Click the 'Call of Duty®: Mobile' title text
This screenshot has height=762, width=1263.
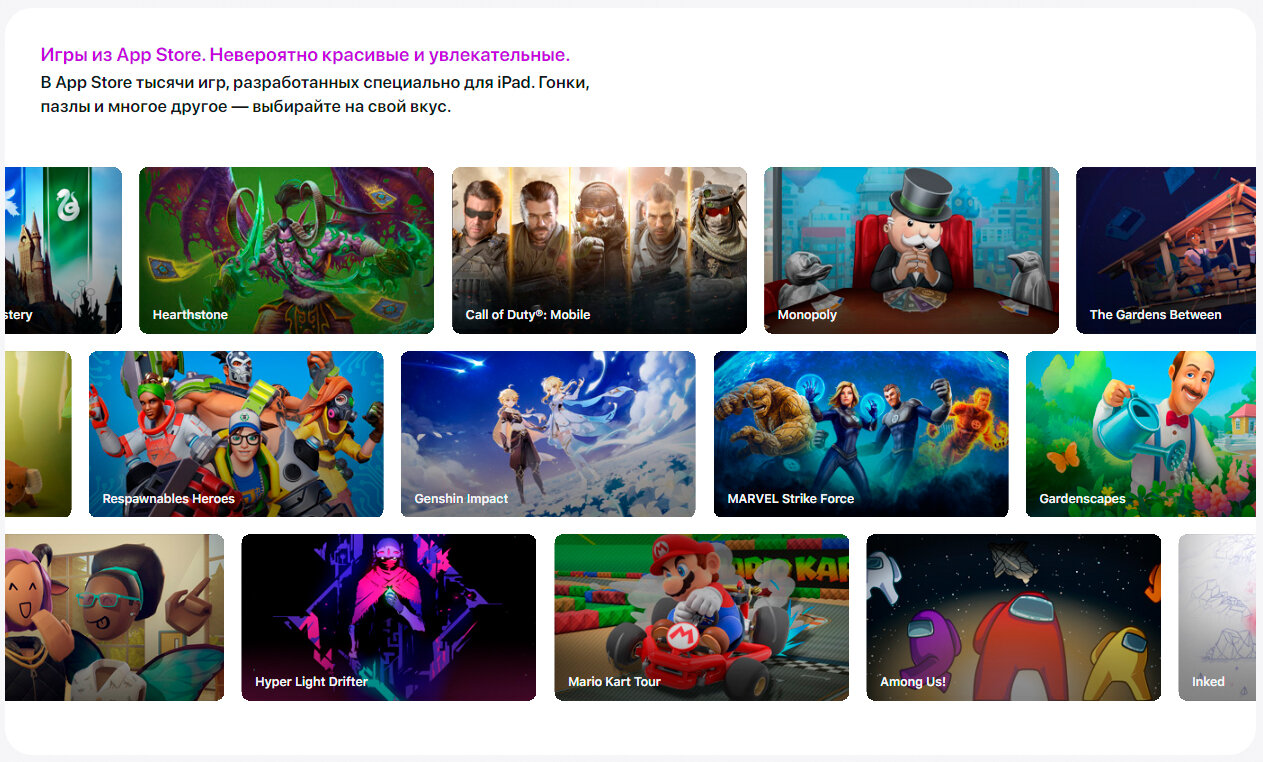coord(528,315)
